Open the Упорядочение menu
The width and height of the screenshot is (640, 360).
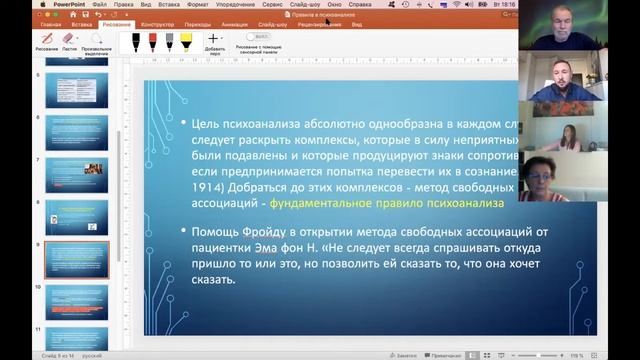(x=236, y=4)
